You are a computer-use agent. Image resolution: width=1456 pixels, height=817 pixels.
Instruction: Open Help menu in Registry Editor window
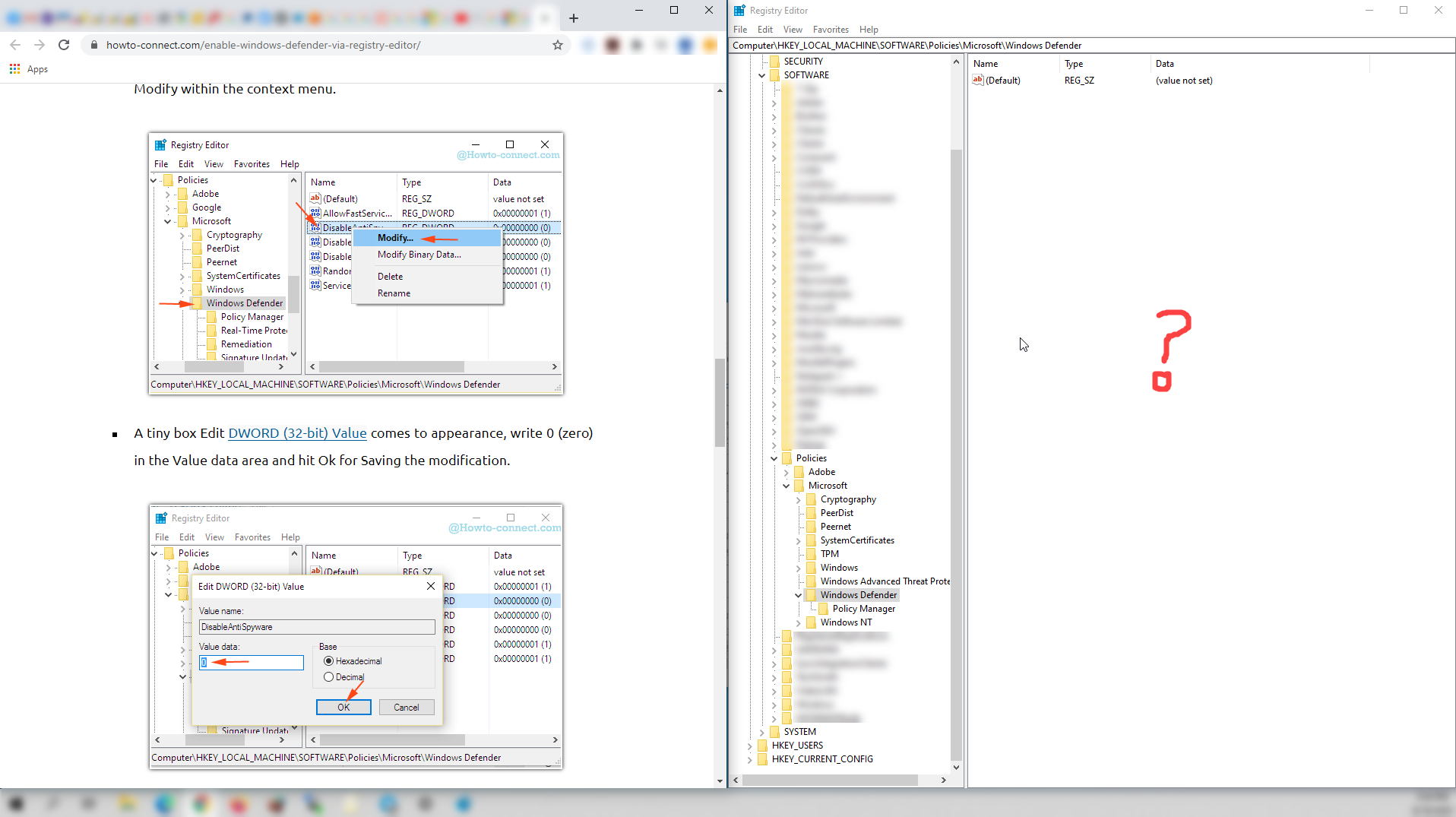click(869, 30)
